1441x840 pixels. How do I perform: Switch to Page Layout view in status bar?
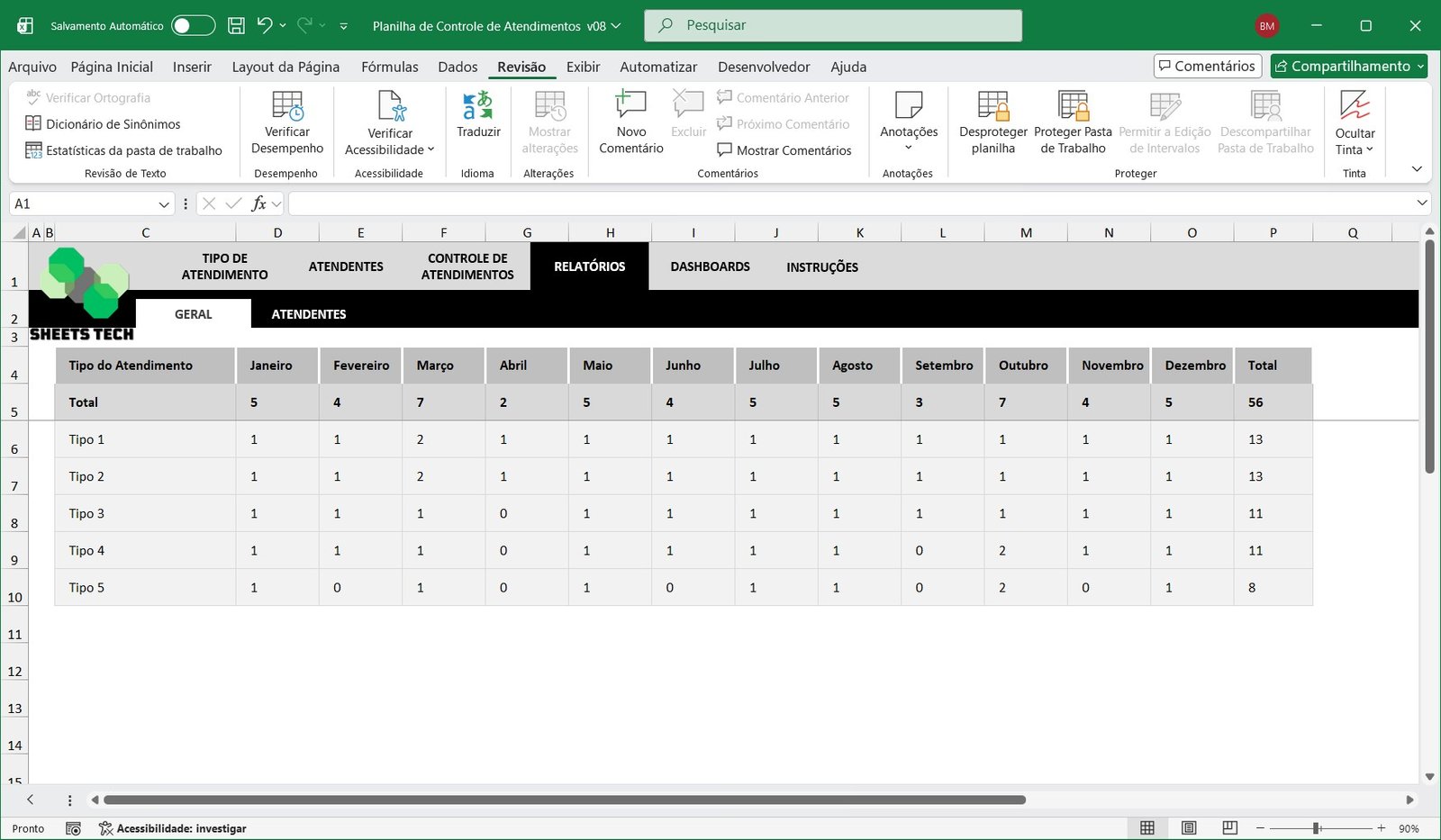pyautogui.click(x=1189, y=828)
